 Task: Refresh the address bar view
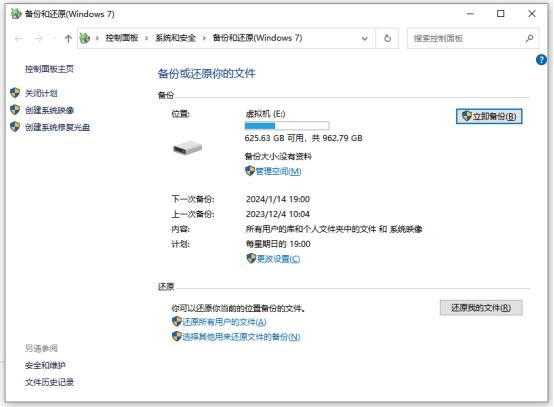coord(387,38)
